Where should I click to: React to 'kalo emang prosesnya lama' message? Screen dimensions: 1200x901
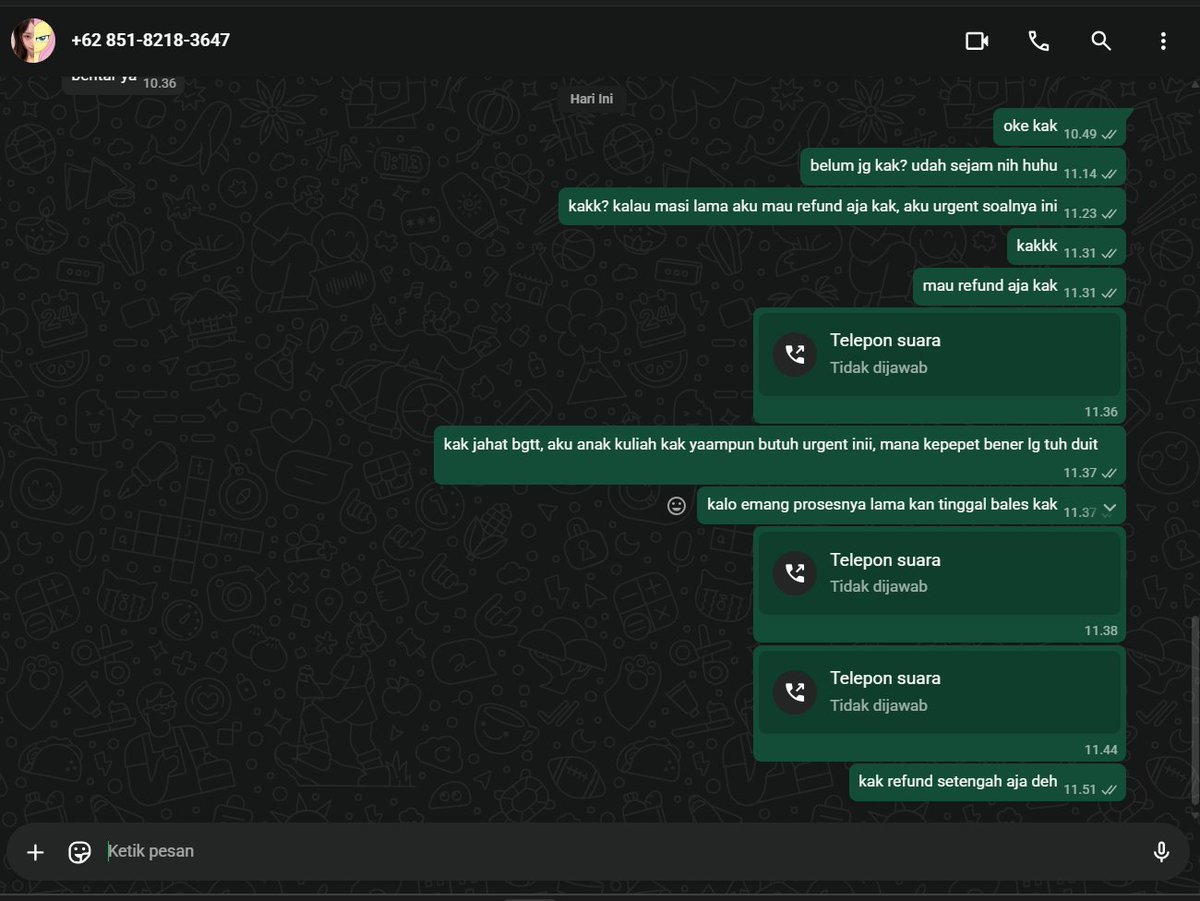677,506
